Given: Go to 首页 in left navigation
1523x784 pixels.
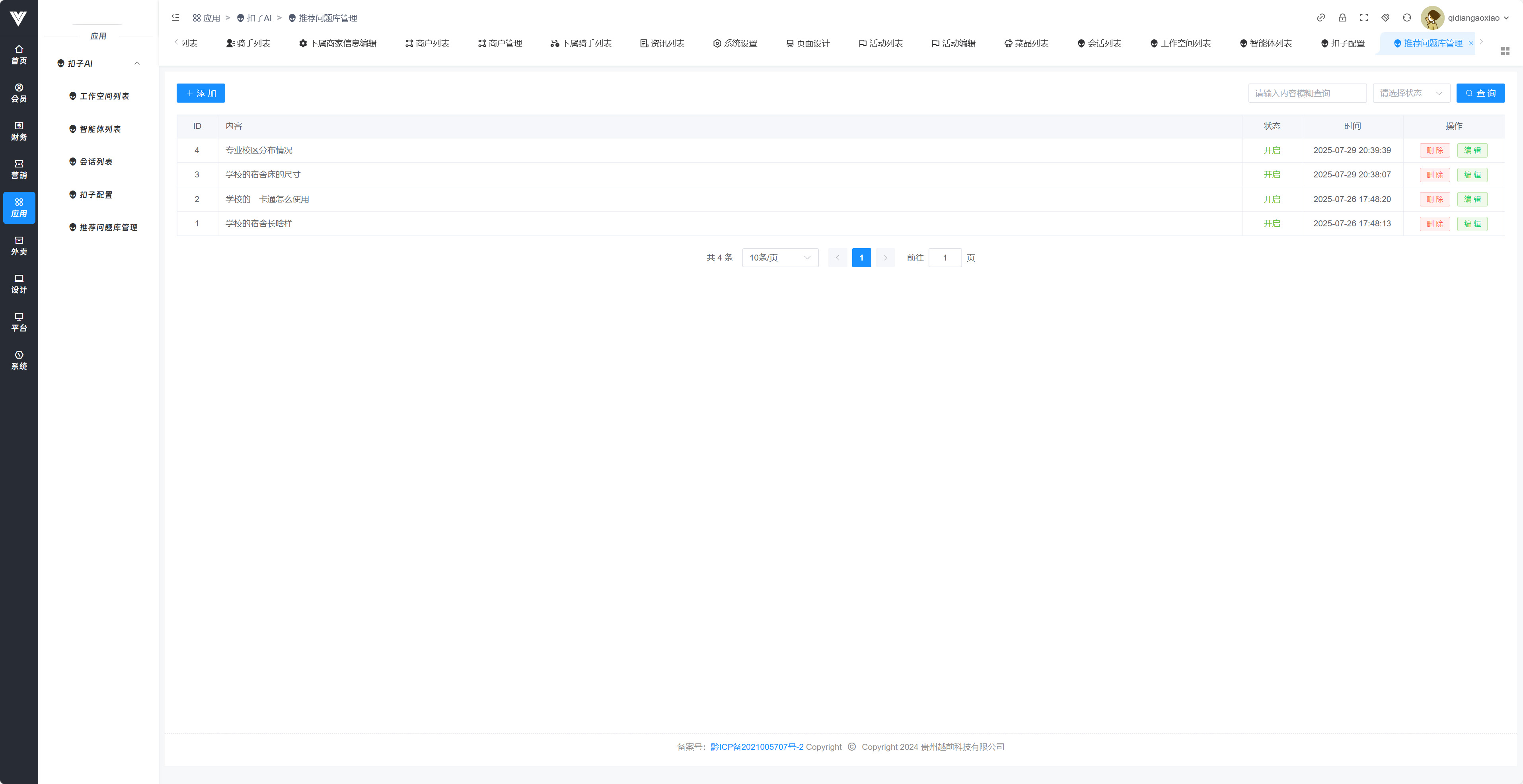Looking at the screenshot, I should click(x=19, y=55).
